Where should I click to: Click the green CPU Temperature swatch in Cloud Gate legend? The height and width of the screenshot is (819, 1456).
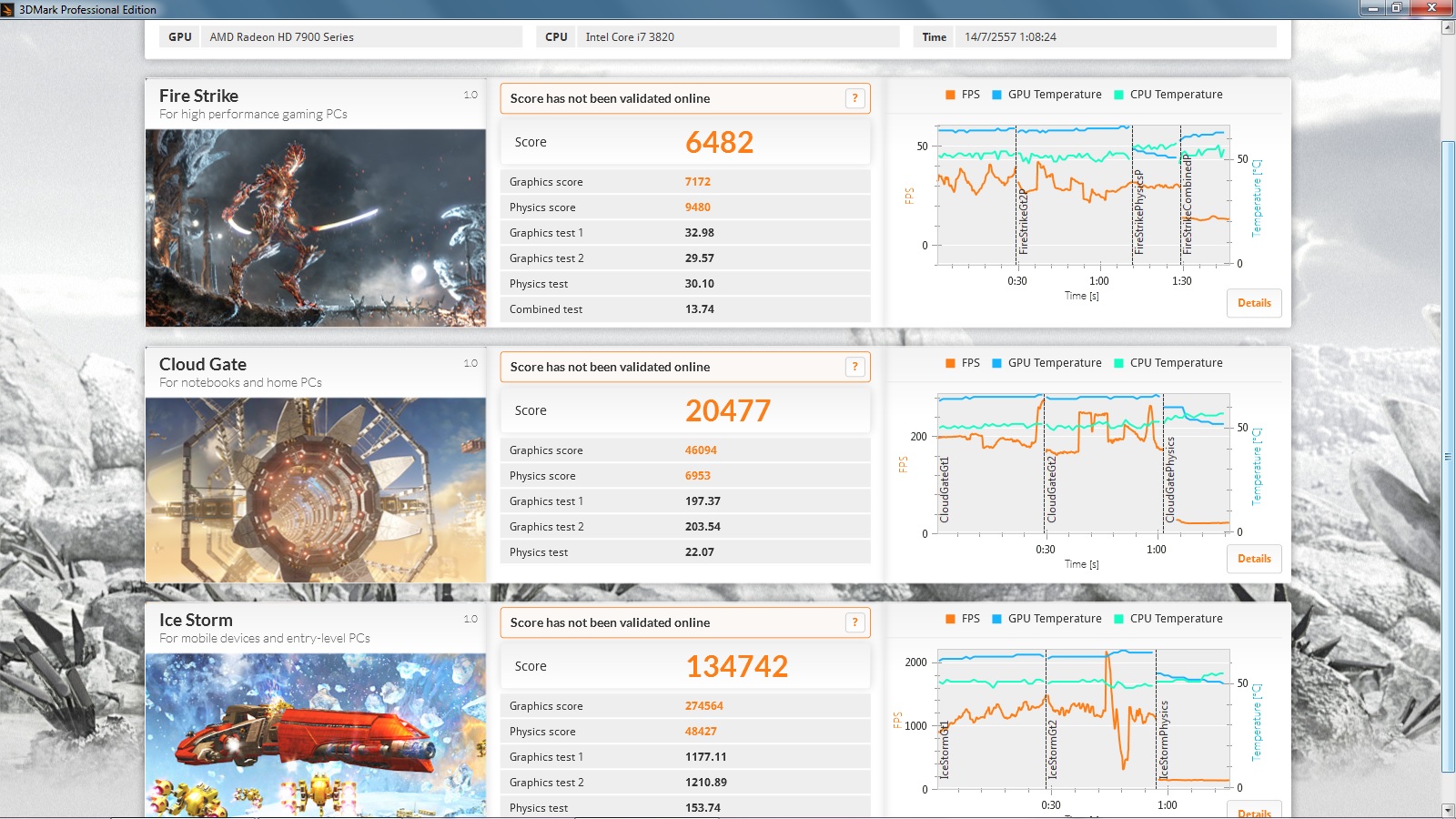click(1118, 363)
